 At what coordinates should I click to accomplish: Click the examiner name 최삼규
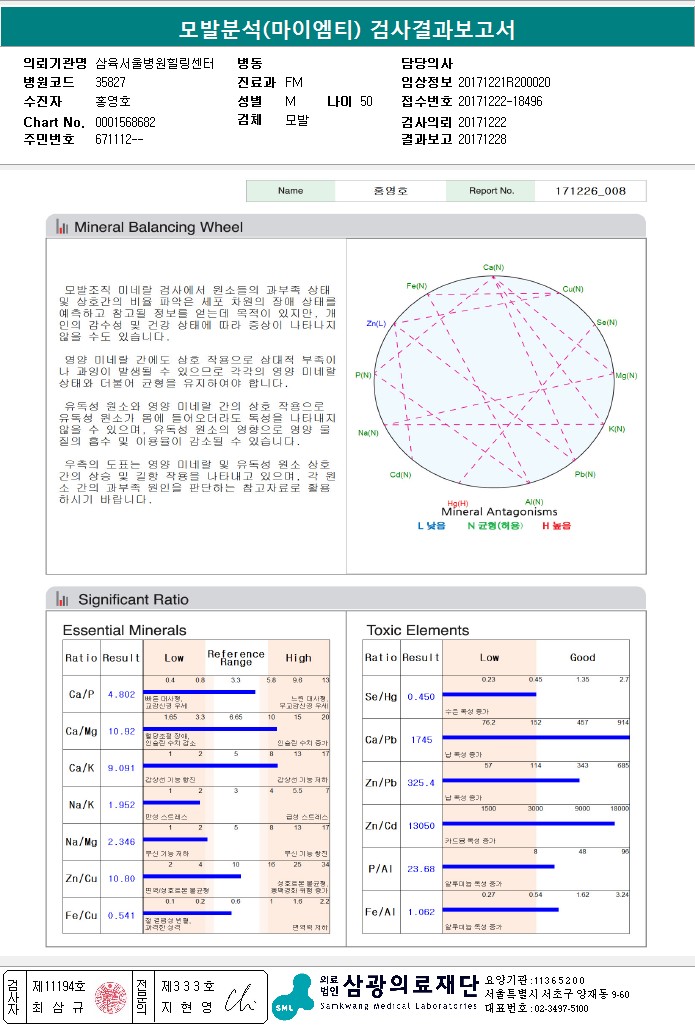pyautogui.click(x=59, y=1007)
